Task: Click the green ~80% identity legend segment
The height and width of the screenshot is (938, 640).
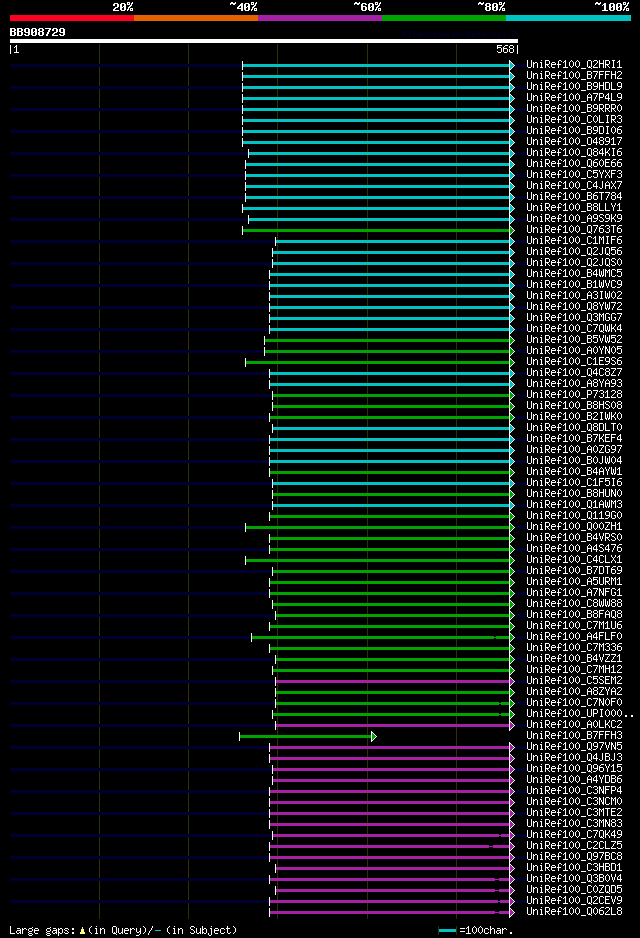Action: point(444,18)
